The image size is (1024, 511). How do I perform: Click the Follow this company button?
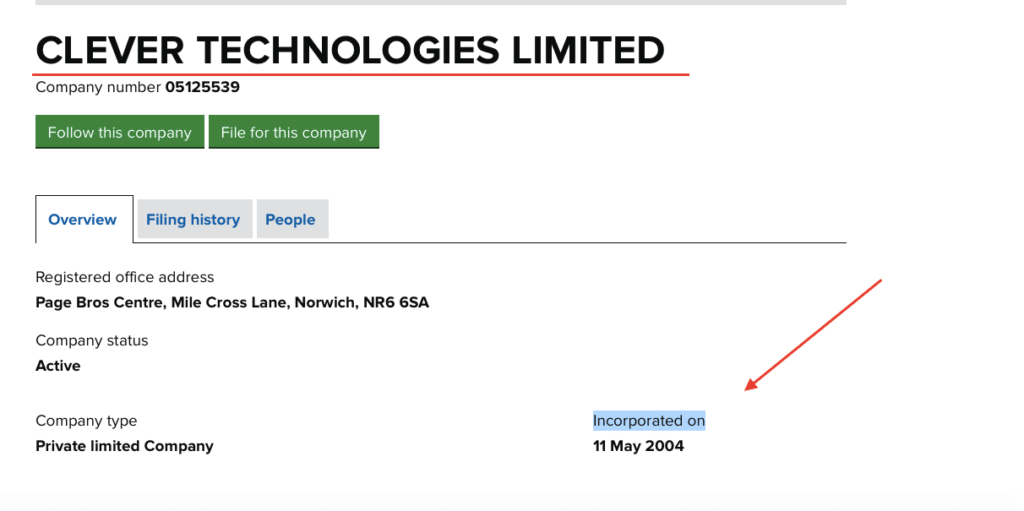[119, 132]
